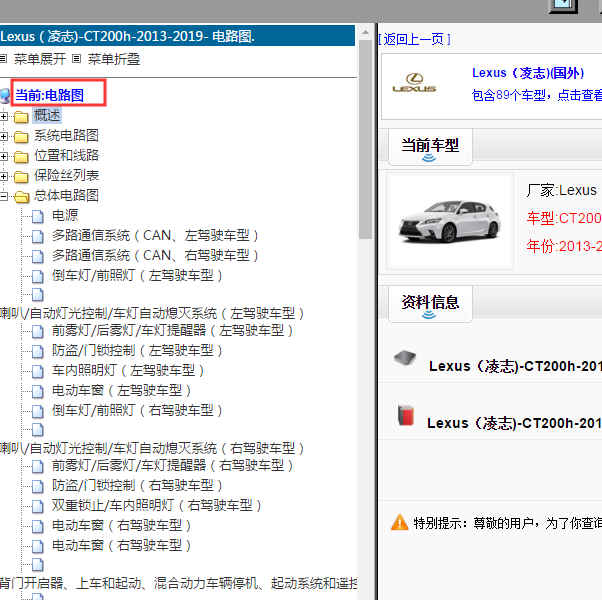Click the globe icon beside 当前:电路图
The image size is (602, 600).
tap(5, 96)
